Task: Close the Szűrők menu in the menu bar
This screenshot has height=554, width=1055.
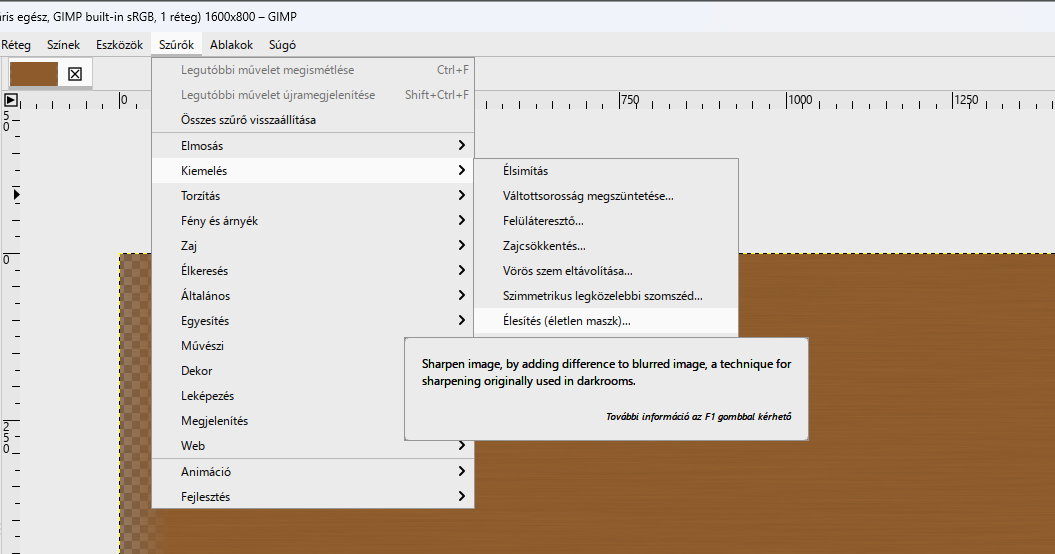Action: [176, 45]
